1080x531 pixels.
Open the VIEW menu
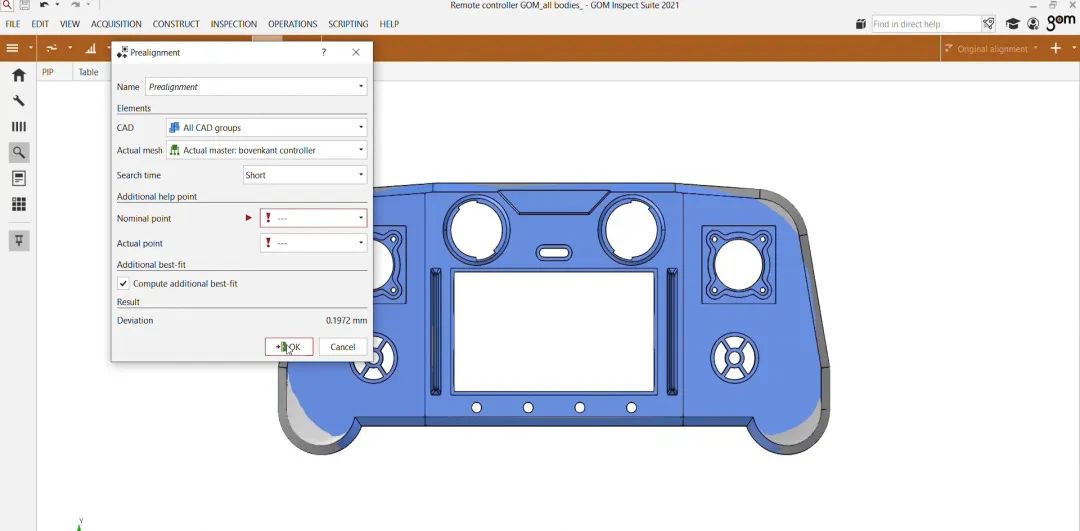[70, 24]
